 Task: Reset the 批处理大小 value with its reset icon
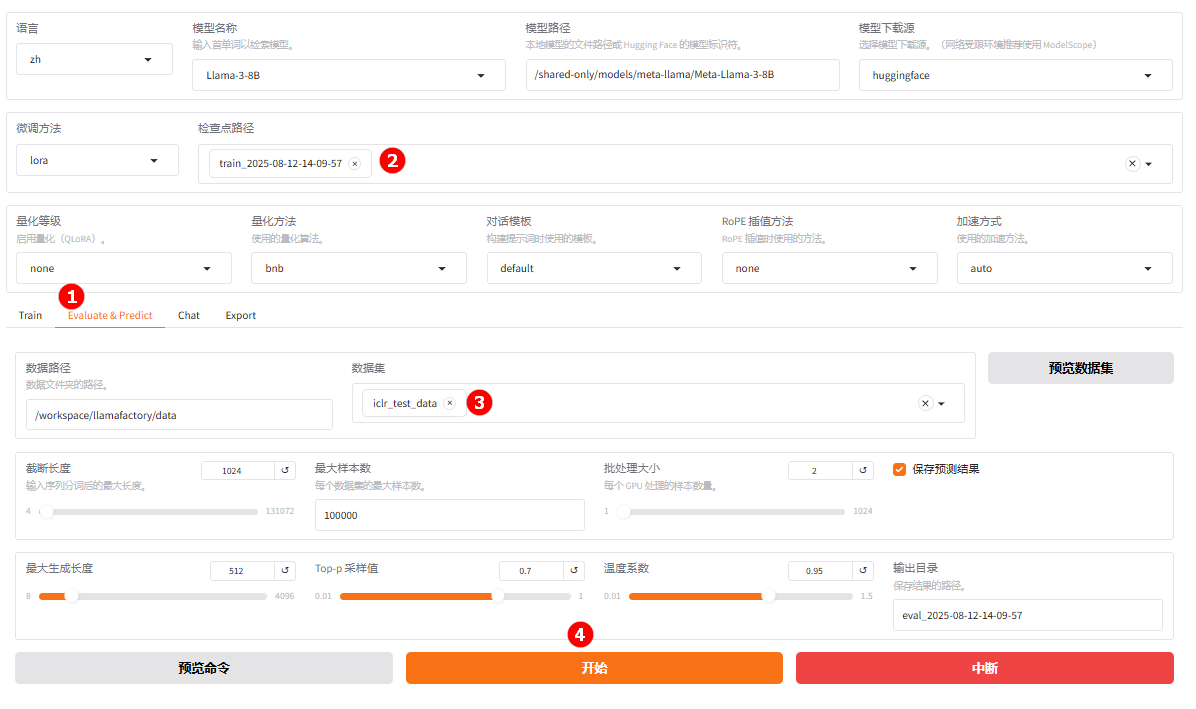tap(862, 470)
